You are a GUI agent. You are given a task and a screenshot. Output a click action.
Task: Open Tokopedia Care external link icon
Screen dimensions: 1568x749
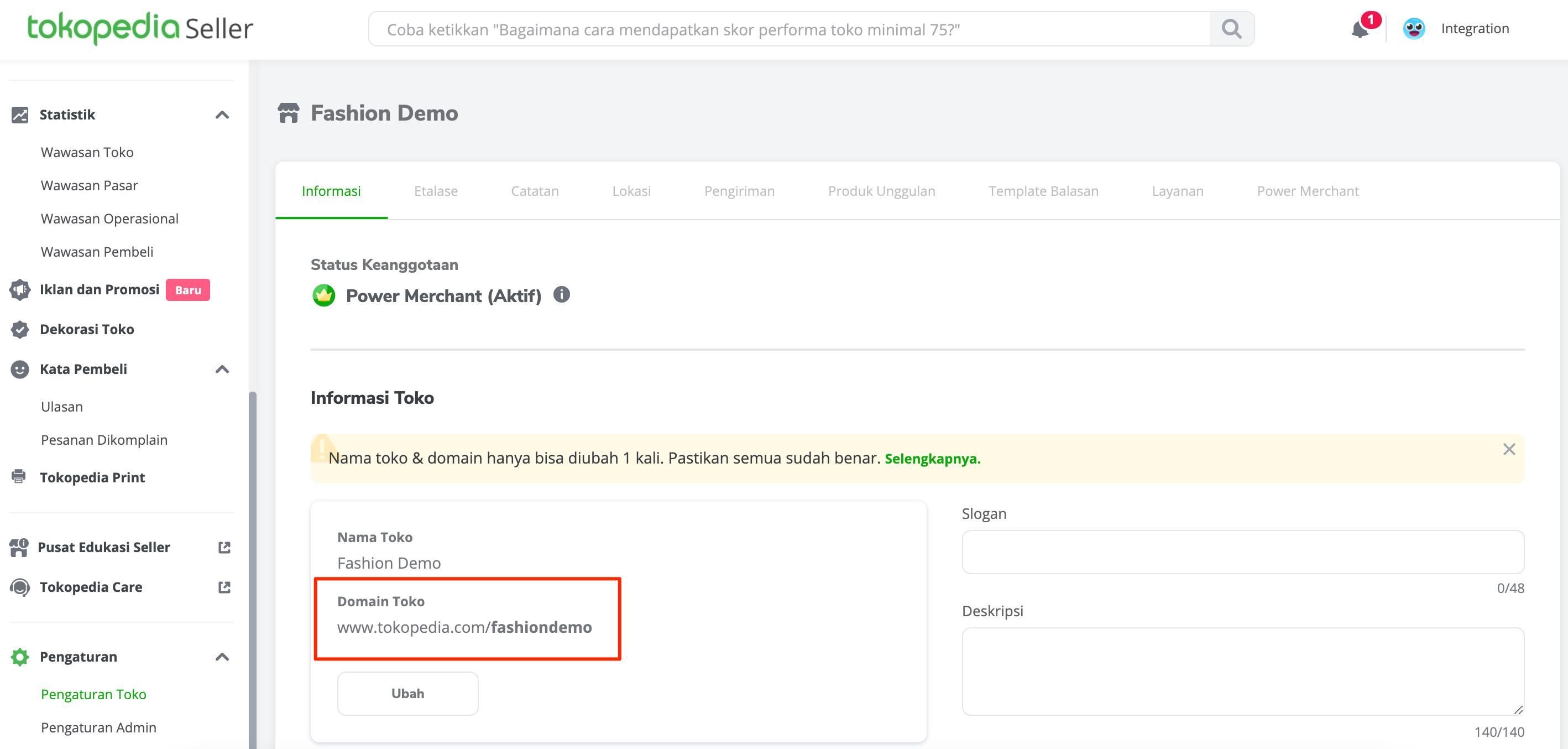[x=224, y=587]
